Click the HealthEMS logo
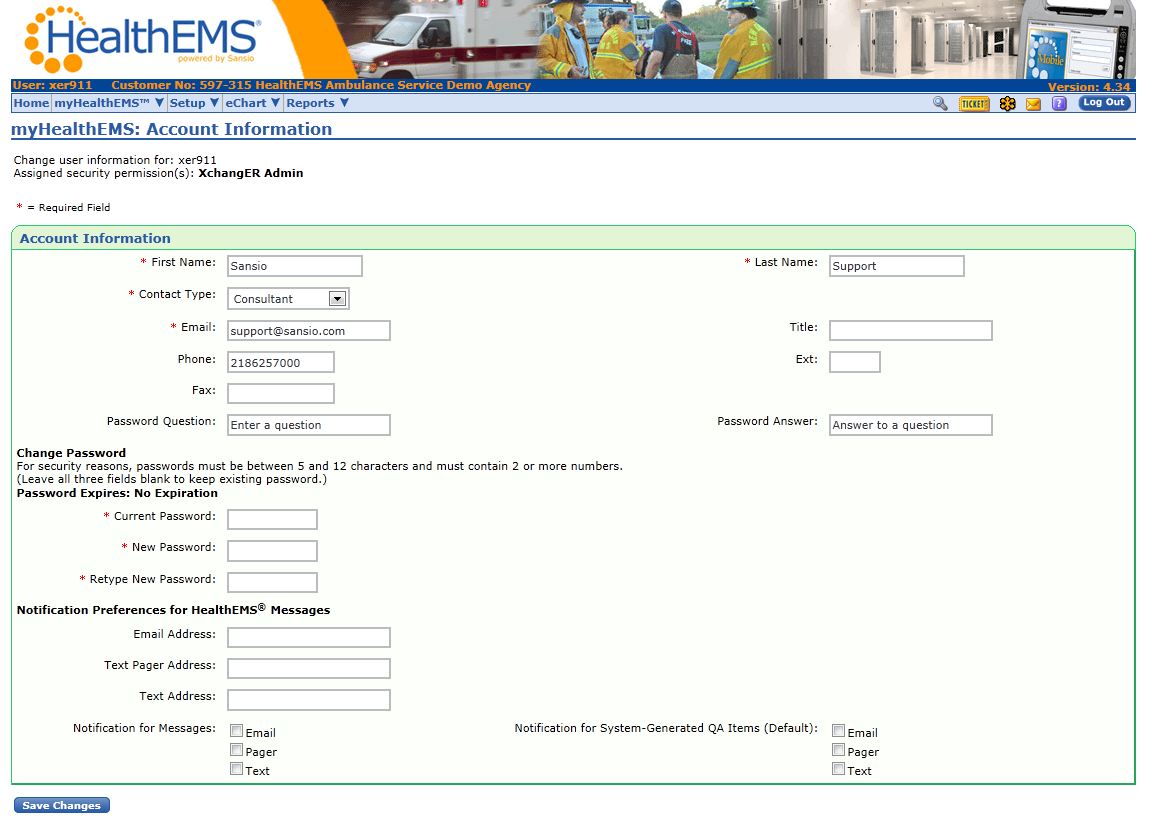The height and width of the screenshot is (824, 1150). (142, 38)
